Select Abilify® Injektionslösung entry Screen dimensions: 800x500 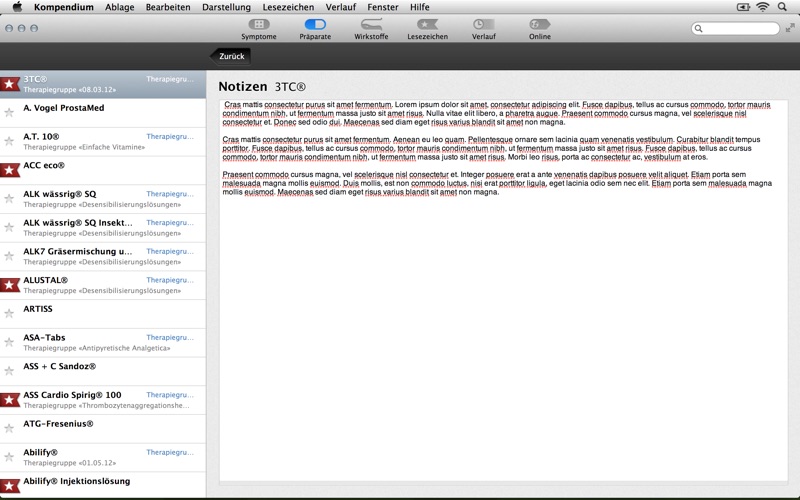(x=103, y=486)
